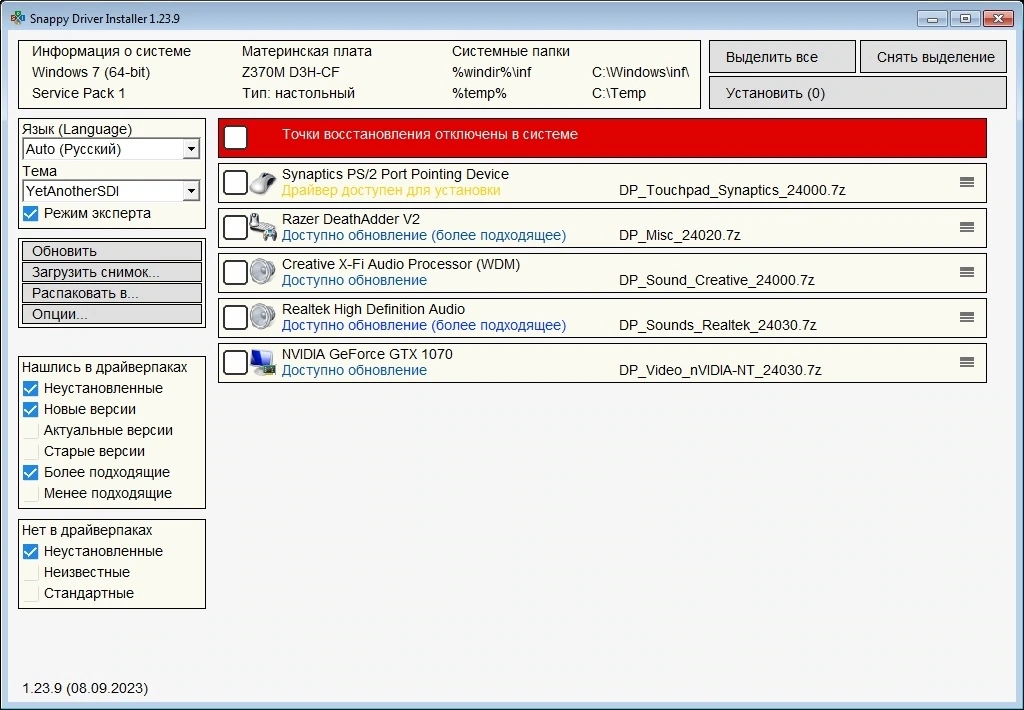Disable the Режим эксперта checkbox
The image size is (1024, 710).
point(31,214)
